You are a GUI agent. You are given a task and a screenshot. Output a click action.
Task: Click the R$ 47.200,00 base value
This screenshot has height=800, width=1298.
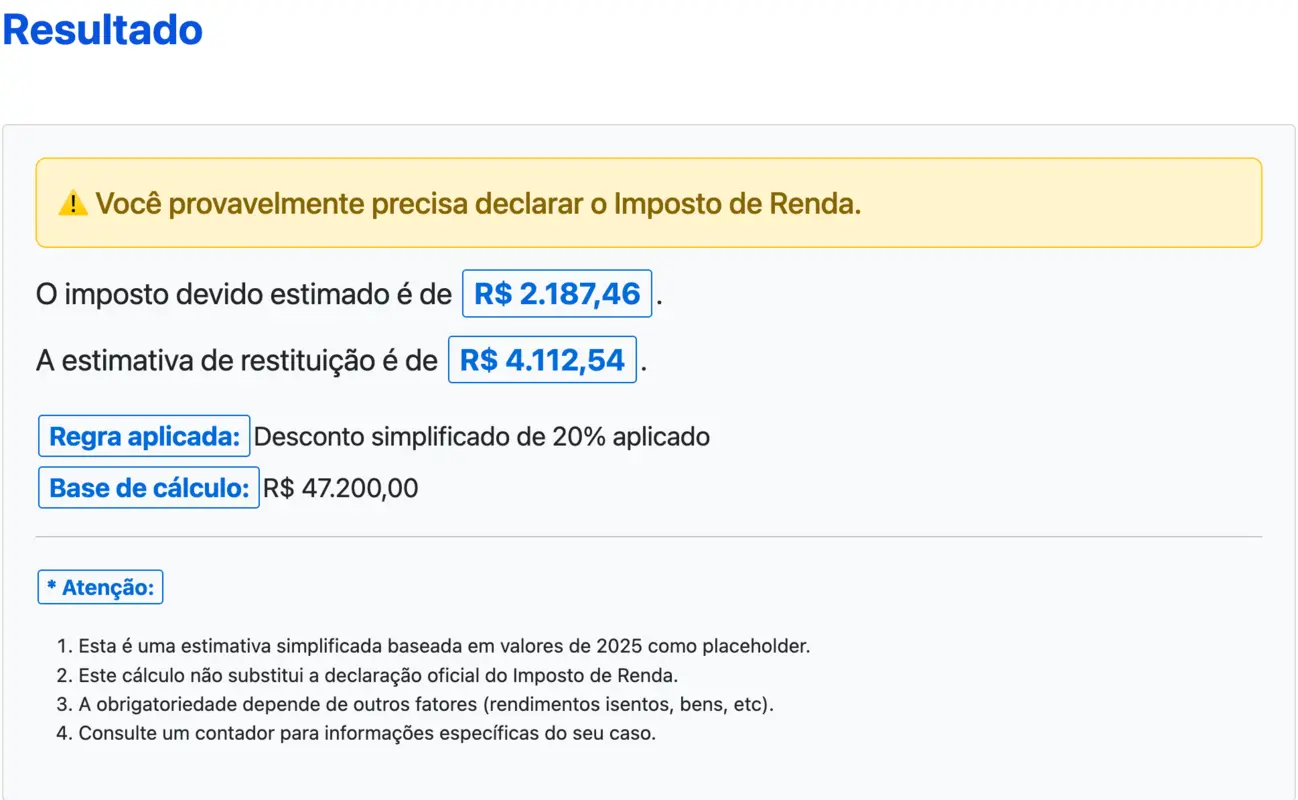tap(340, 489)
